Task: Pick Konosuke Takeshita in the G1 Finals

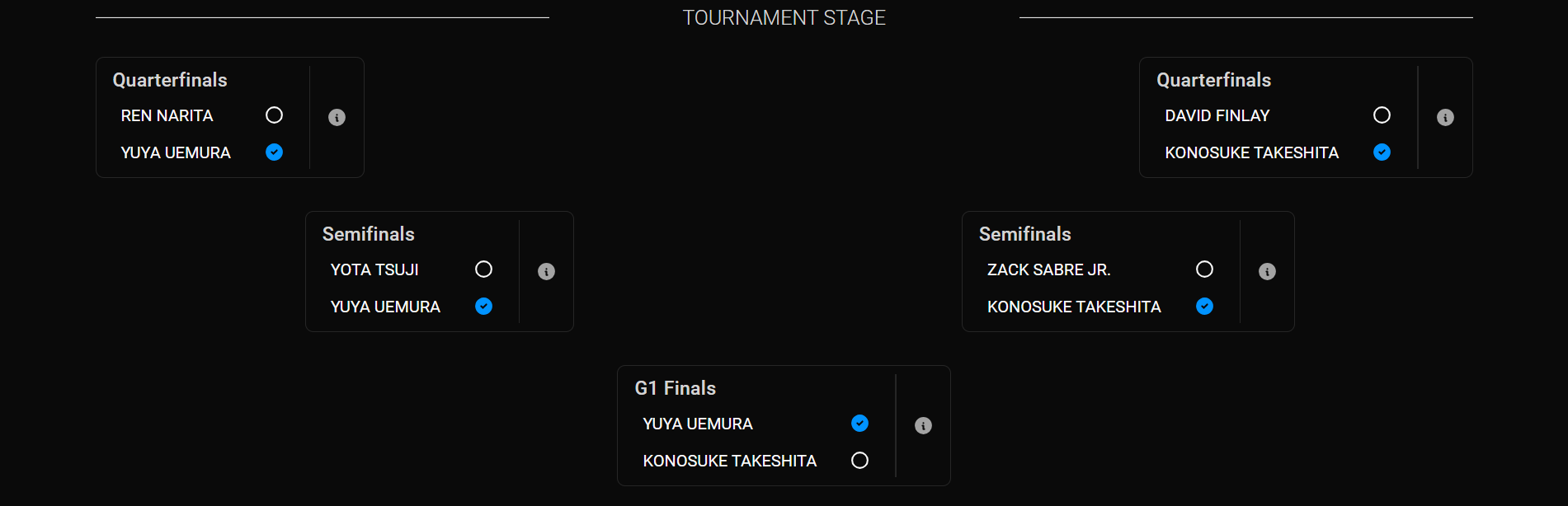Action: point(859,461)
